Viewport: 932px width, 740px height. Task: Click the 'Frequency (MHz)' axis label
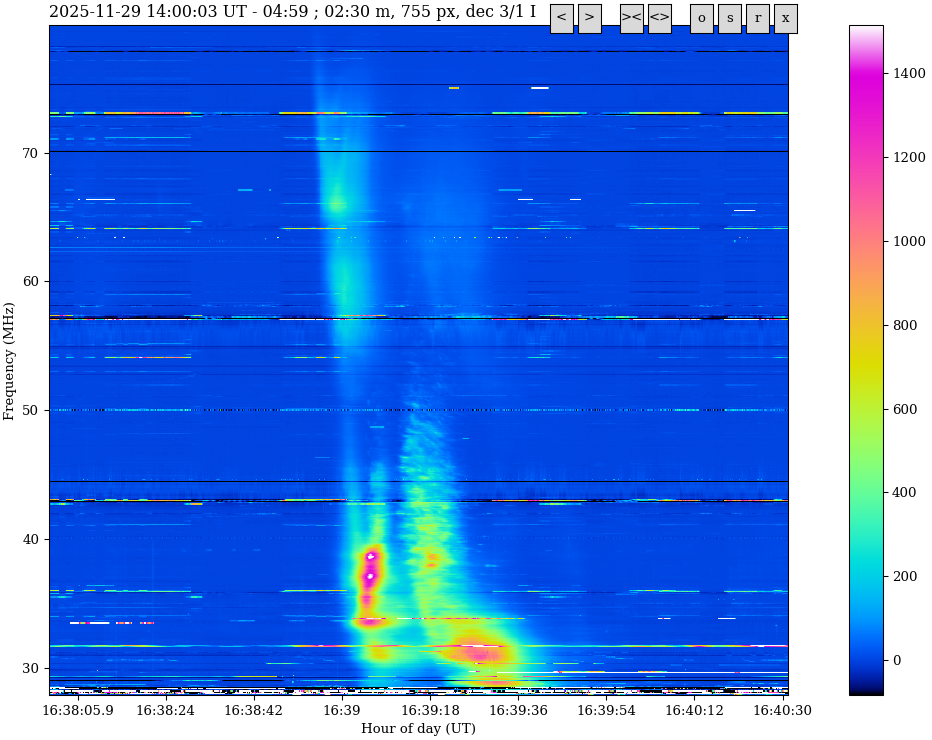10,360
